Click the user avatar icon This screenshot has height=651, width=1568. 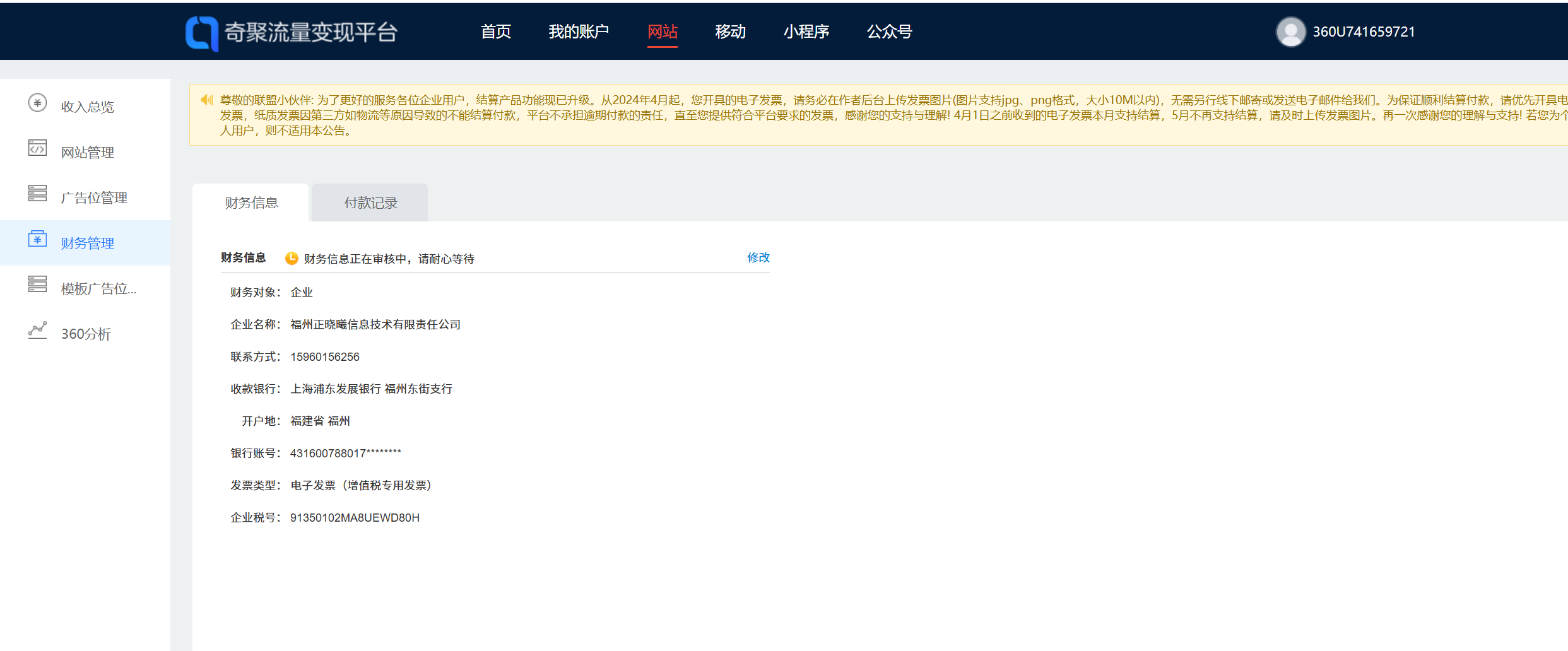point(1290,32)
